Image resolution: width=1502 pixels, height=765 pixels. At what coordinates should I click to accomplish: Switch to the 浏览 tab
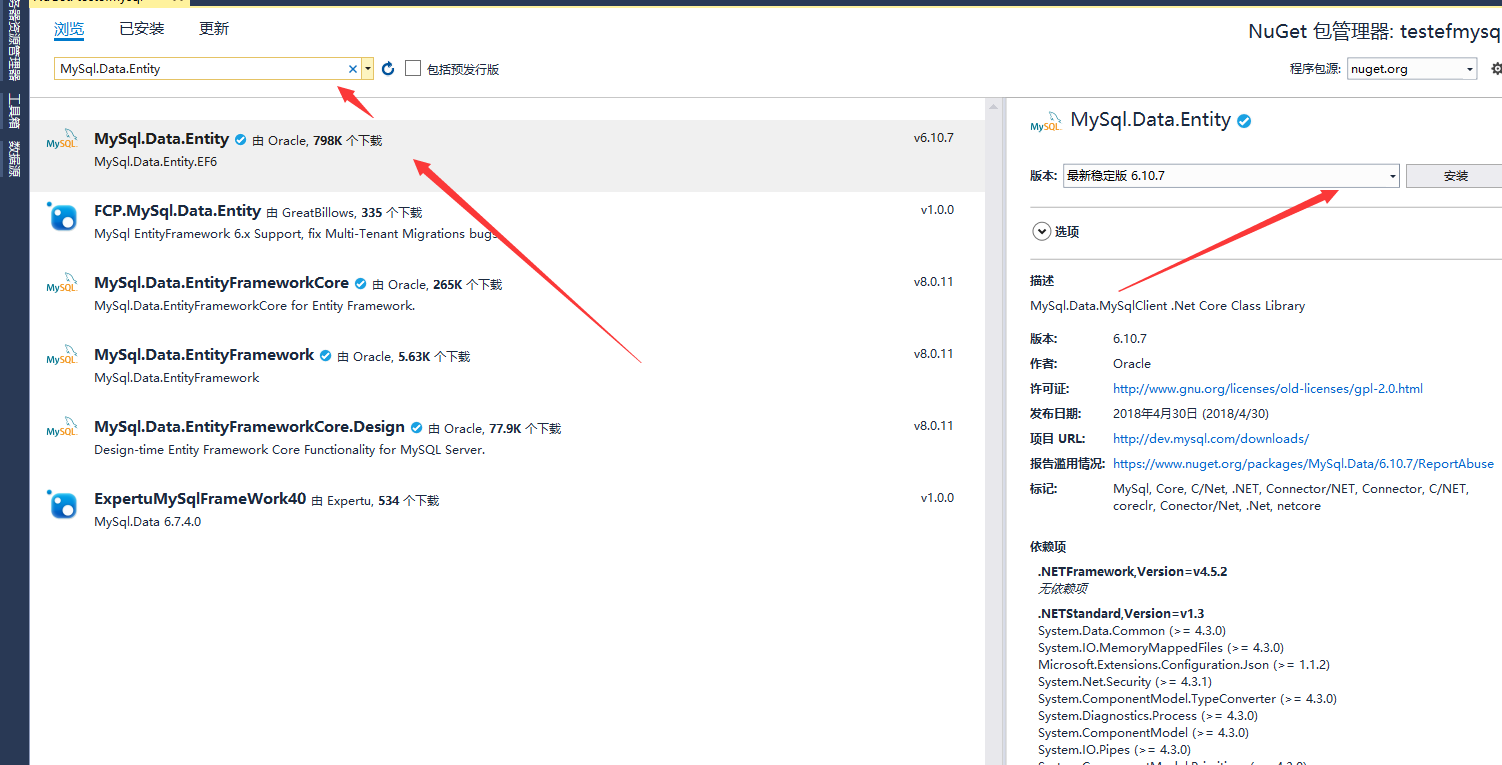69,29
